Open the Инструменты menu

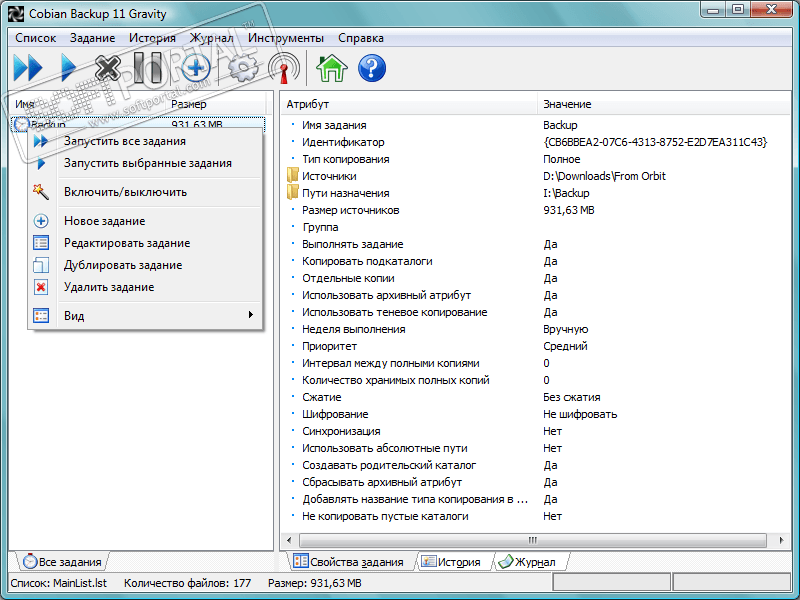(286, 38)
